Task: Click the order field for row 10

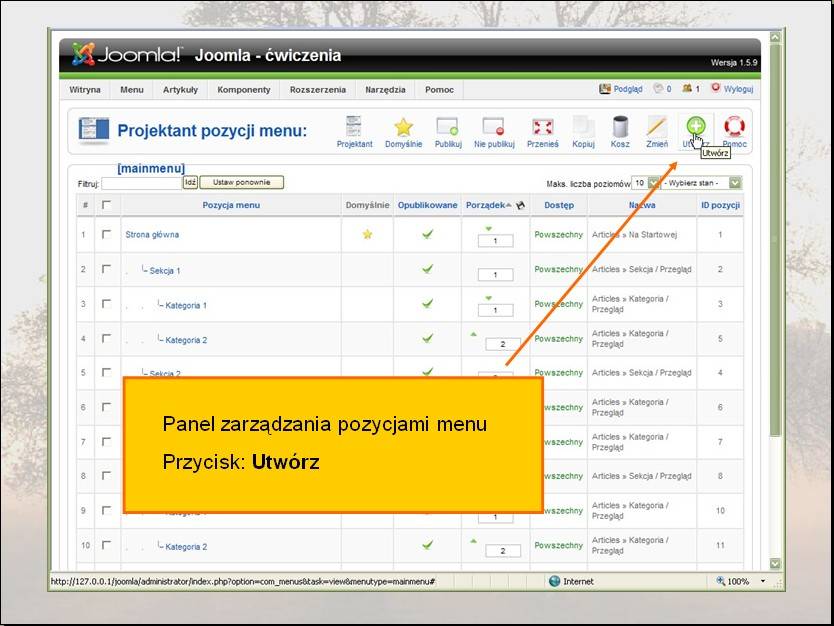Action: click(x=503, y=550)
